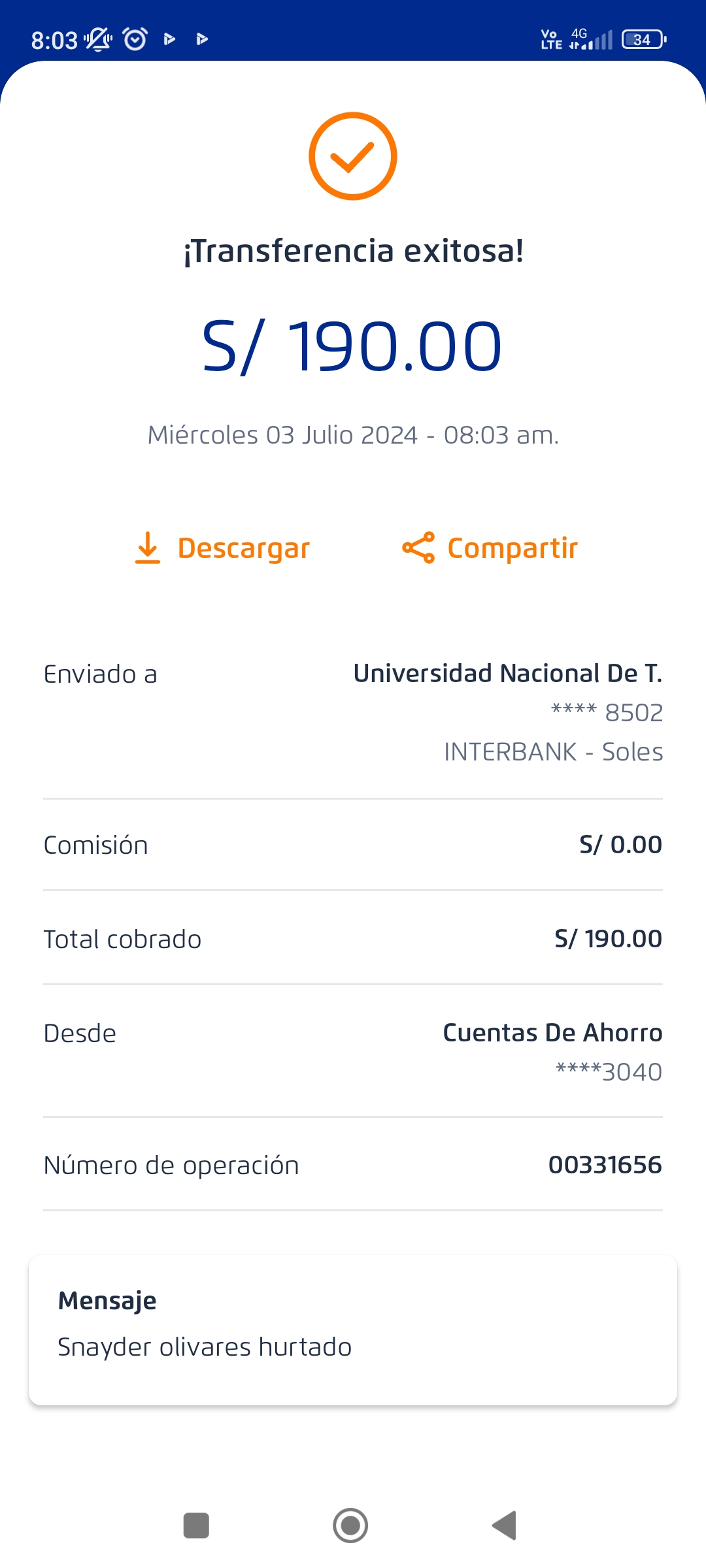
Task: Tap the Mensaje card
Action: [353, 1330]
